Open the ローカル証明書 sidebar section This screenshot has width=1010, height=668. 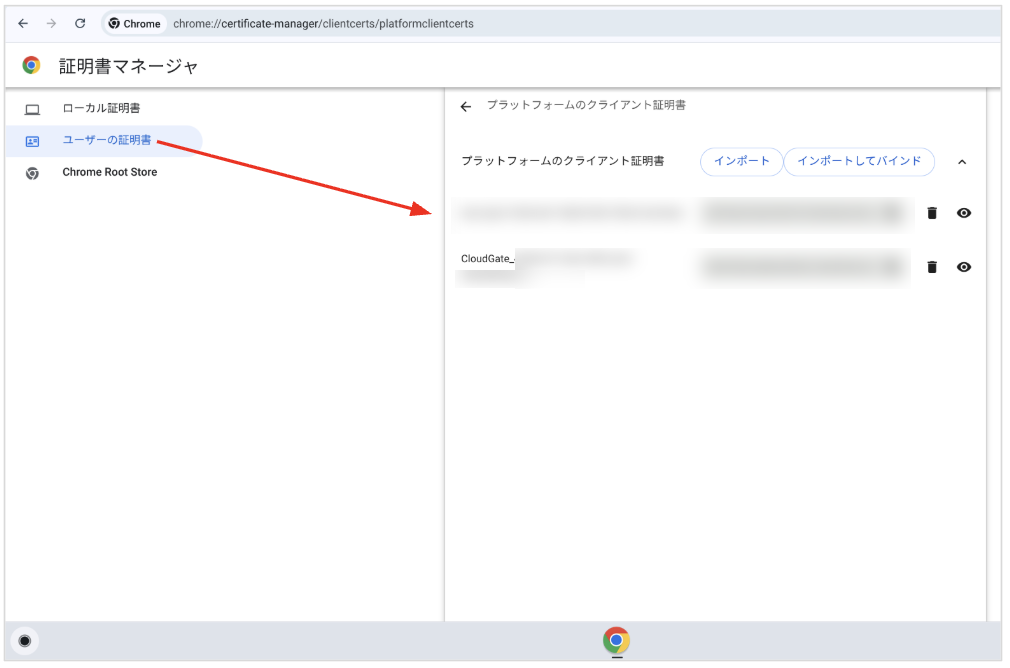(x=103, y=109)
